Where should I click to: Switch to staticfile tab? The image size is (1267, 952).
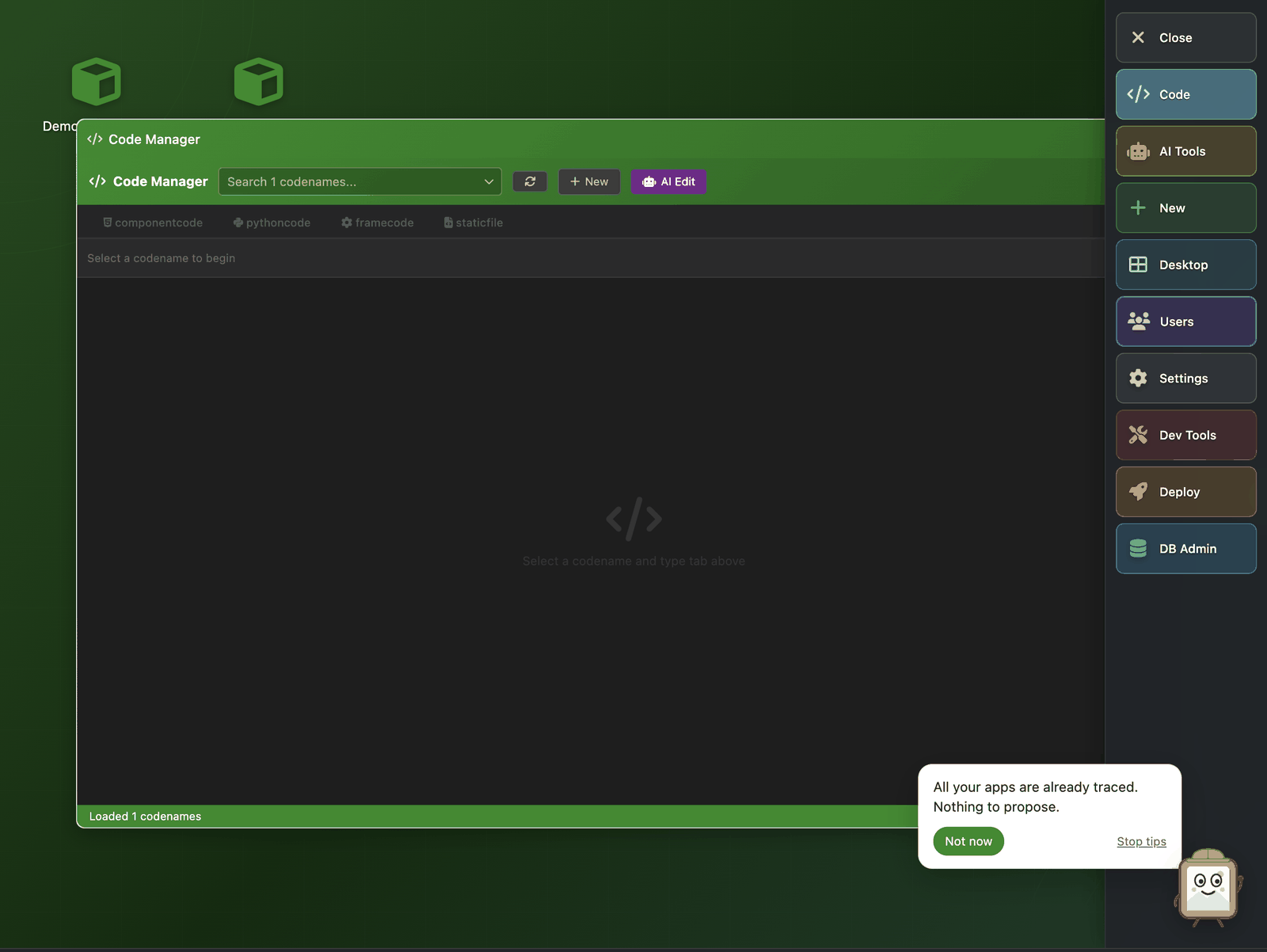point(474,223)
